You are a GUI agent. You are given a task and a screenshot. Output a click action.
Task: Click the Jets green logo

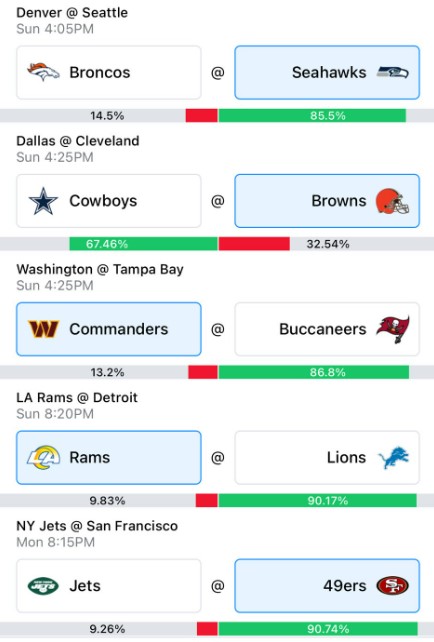43,586
